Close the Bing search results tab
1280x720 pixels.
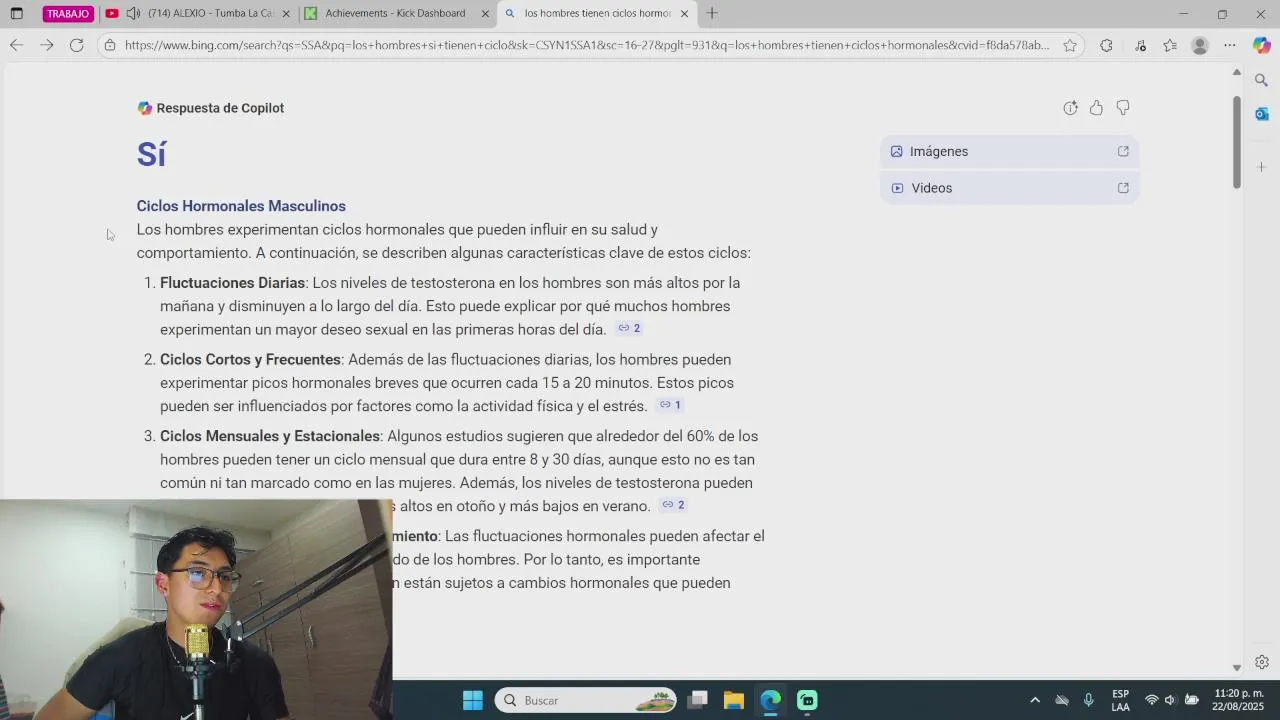point(684,14)
